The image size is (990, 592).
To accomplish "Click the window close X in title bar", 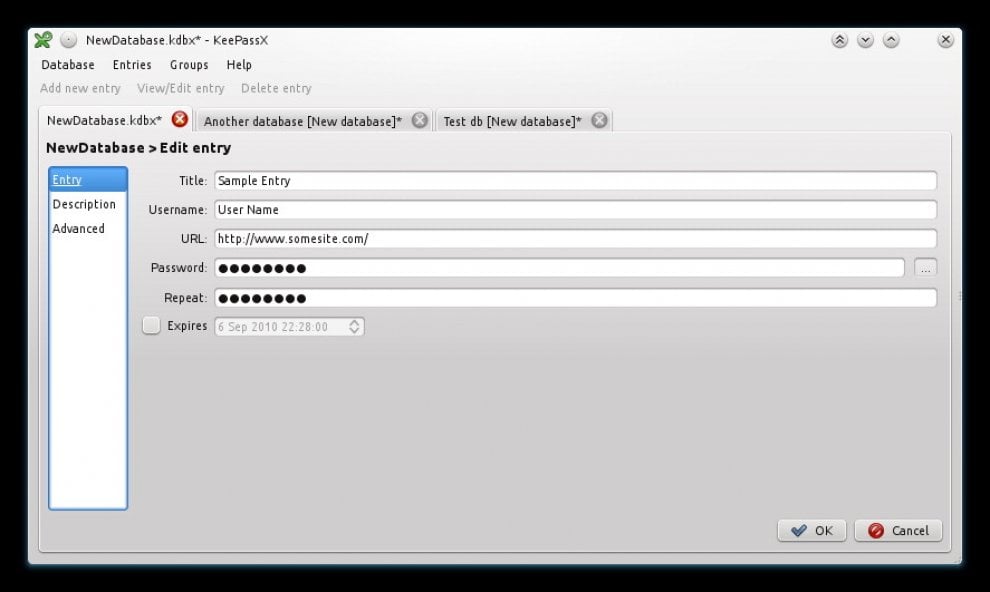I will point(945,40).
